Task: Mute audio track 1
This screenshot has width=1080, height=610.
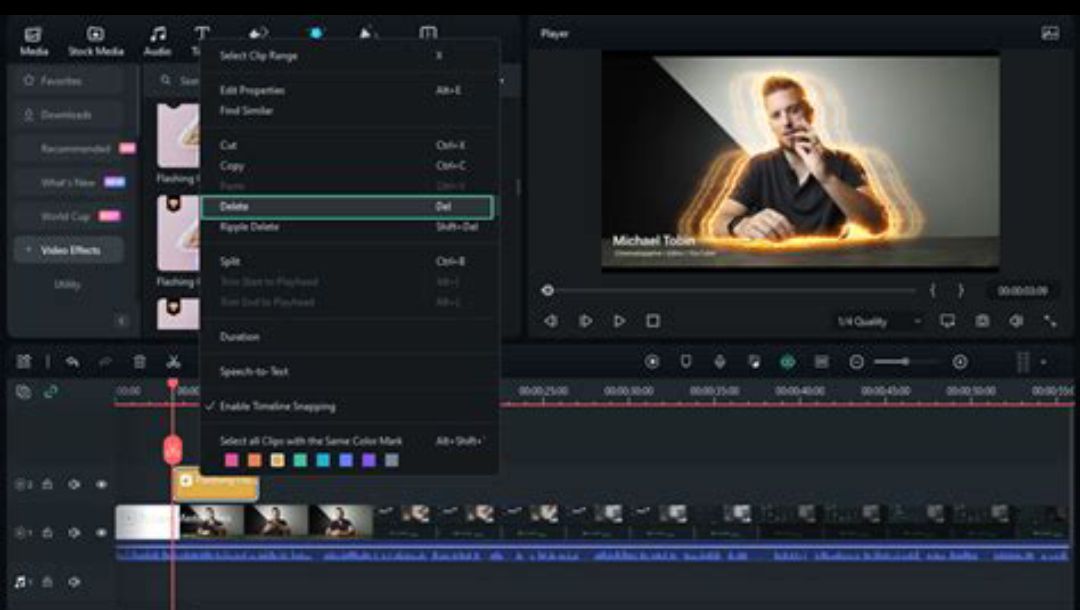Action: click(74, 582)
